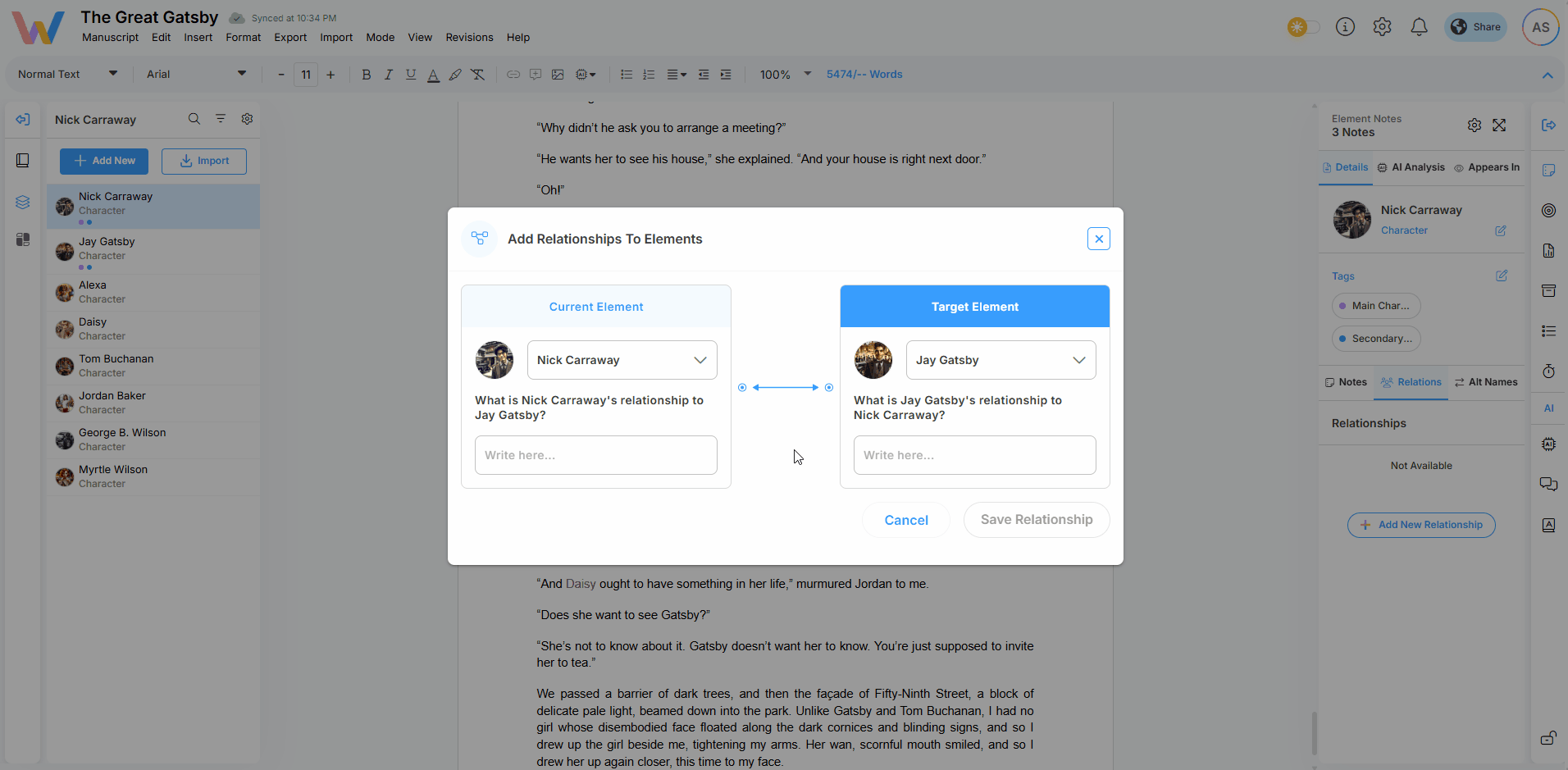The width and height of the screenshot is (1568, 770).
Task: Click the text color icon
Action: (433, 75)
